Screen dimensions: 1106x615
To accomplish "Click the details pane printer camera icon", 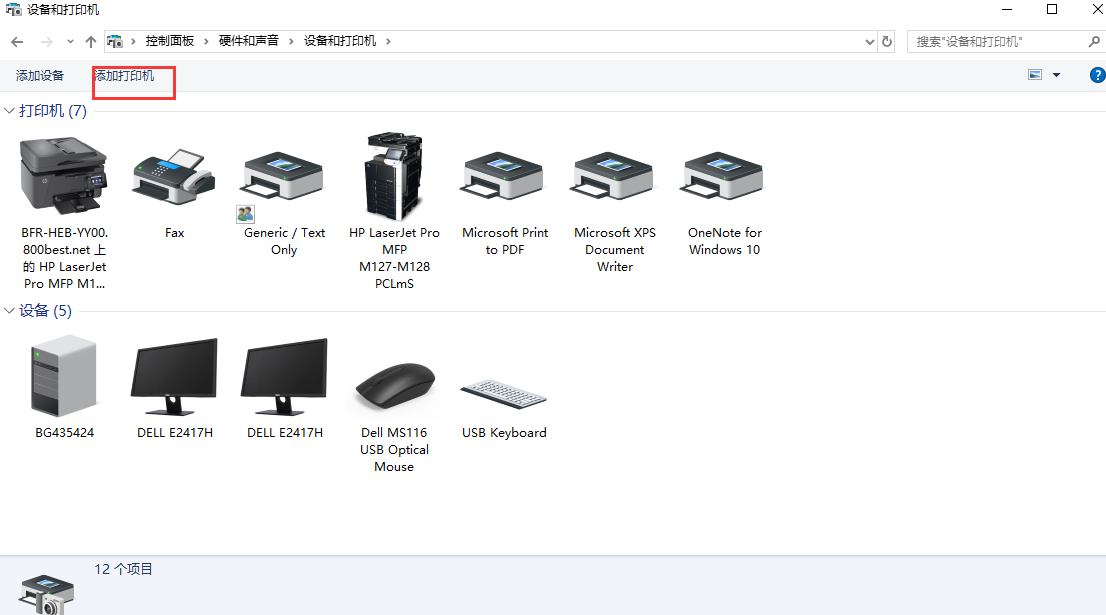I will tap(46, 595).
